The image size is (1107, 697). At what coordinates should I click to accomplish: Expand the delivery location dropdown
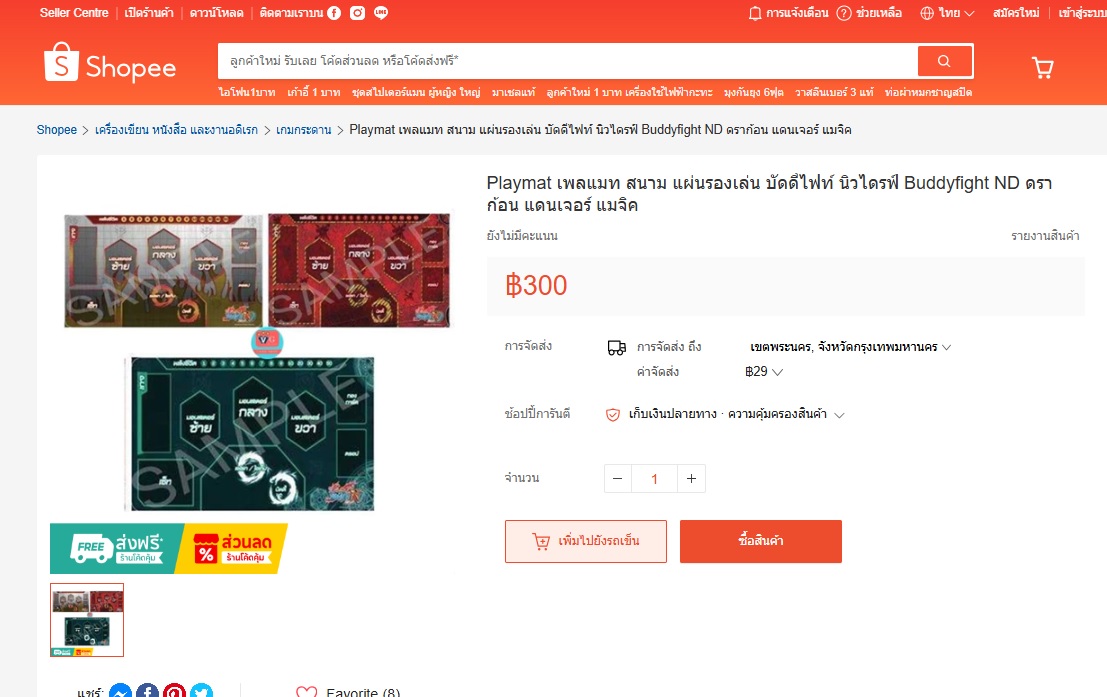(x=851, y=347)
